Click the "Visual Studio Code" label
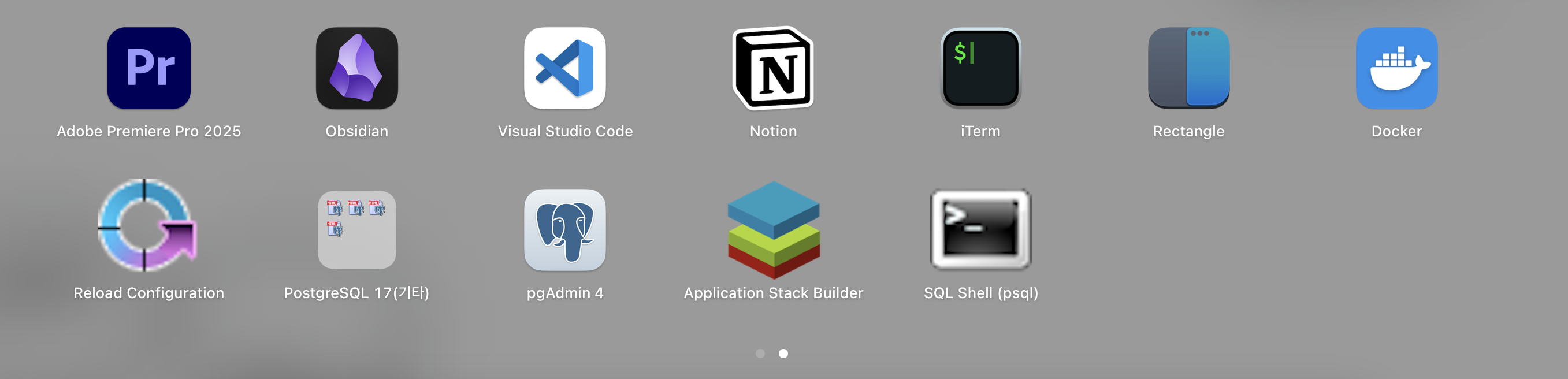1568x379 pixels. tap(565, 131)
